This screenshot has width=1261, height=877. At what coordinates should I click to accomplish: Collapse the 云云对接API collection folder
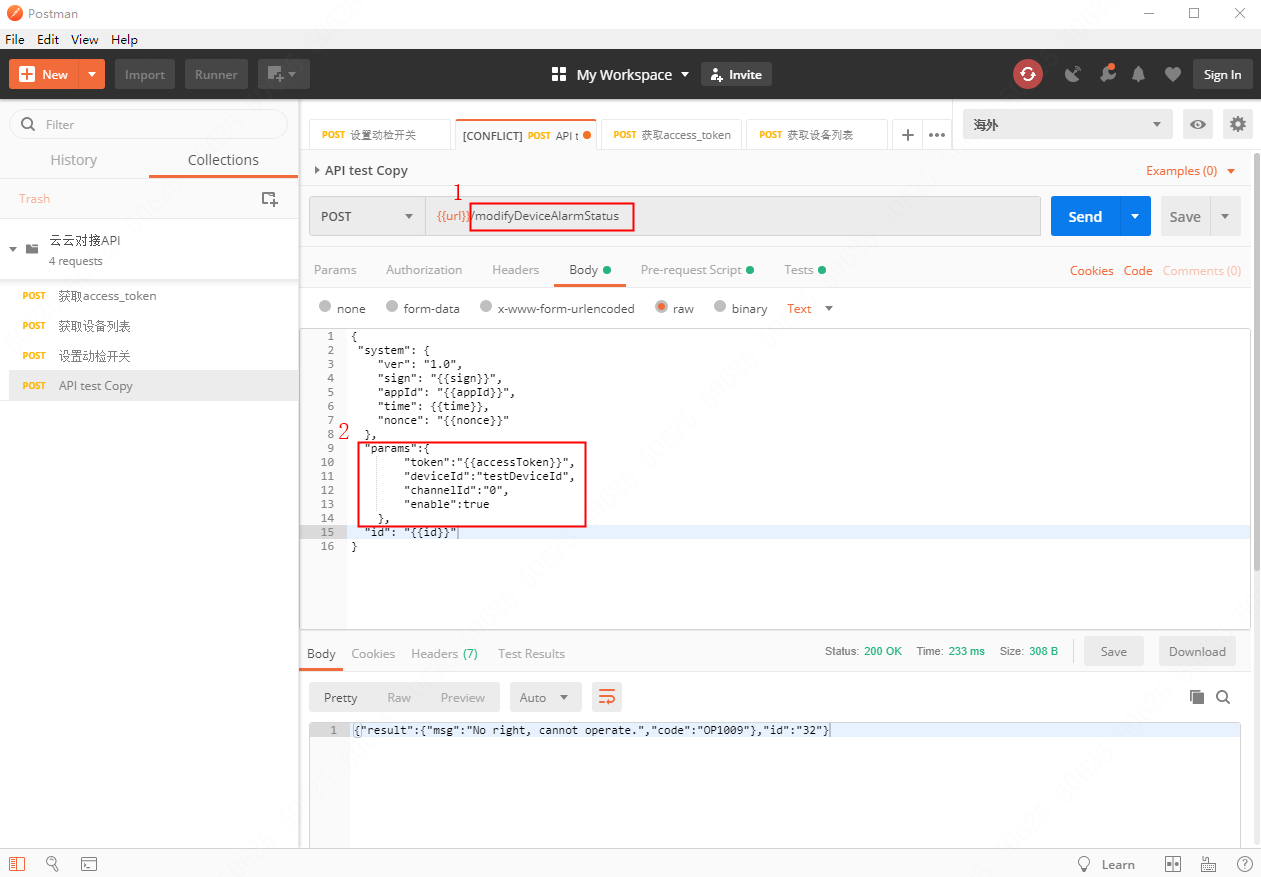(x=13, y=248)
